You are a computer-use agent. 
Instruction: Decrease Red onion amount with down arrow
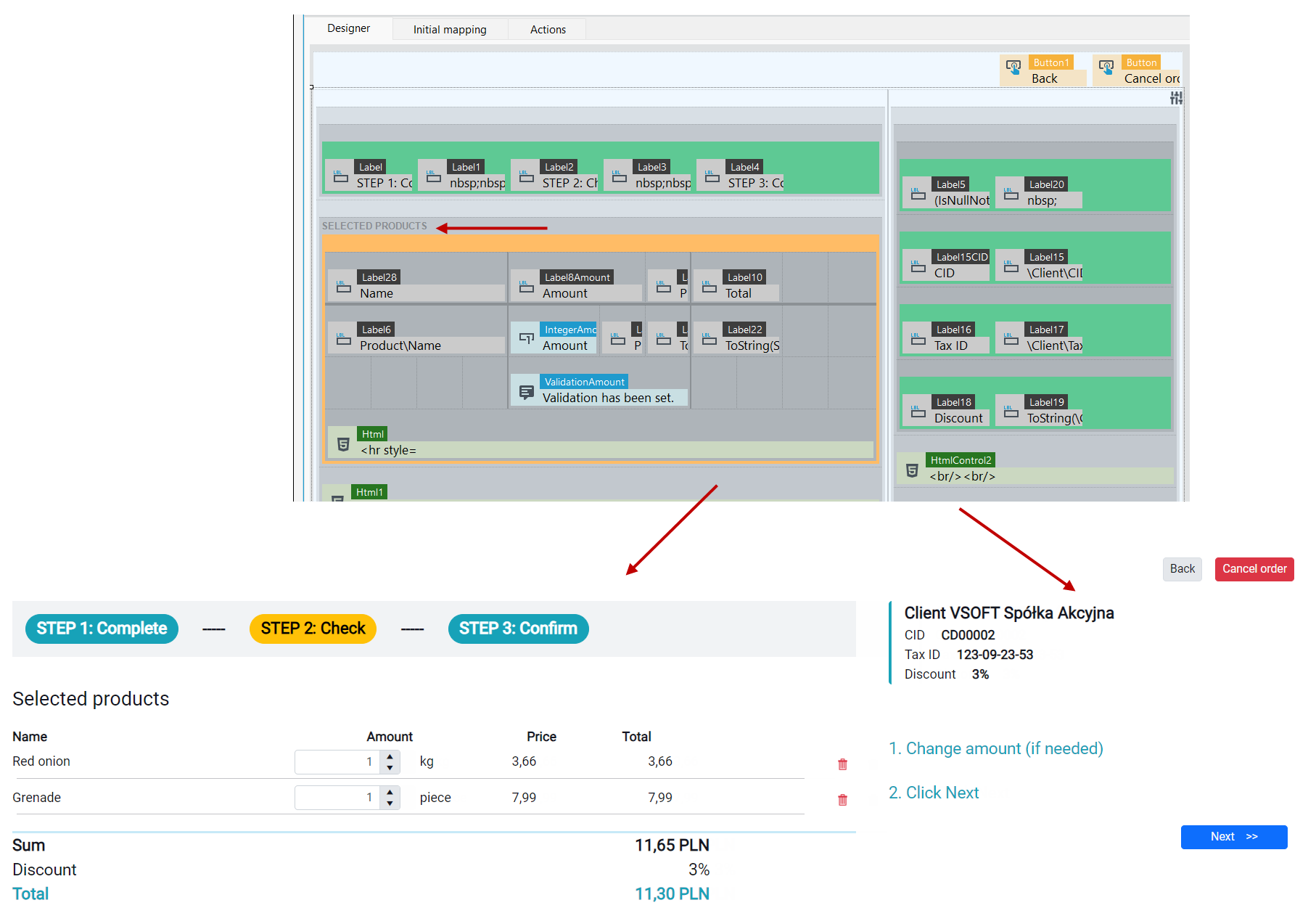tap(390, 767)
